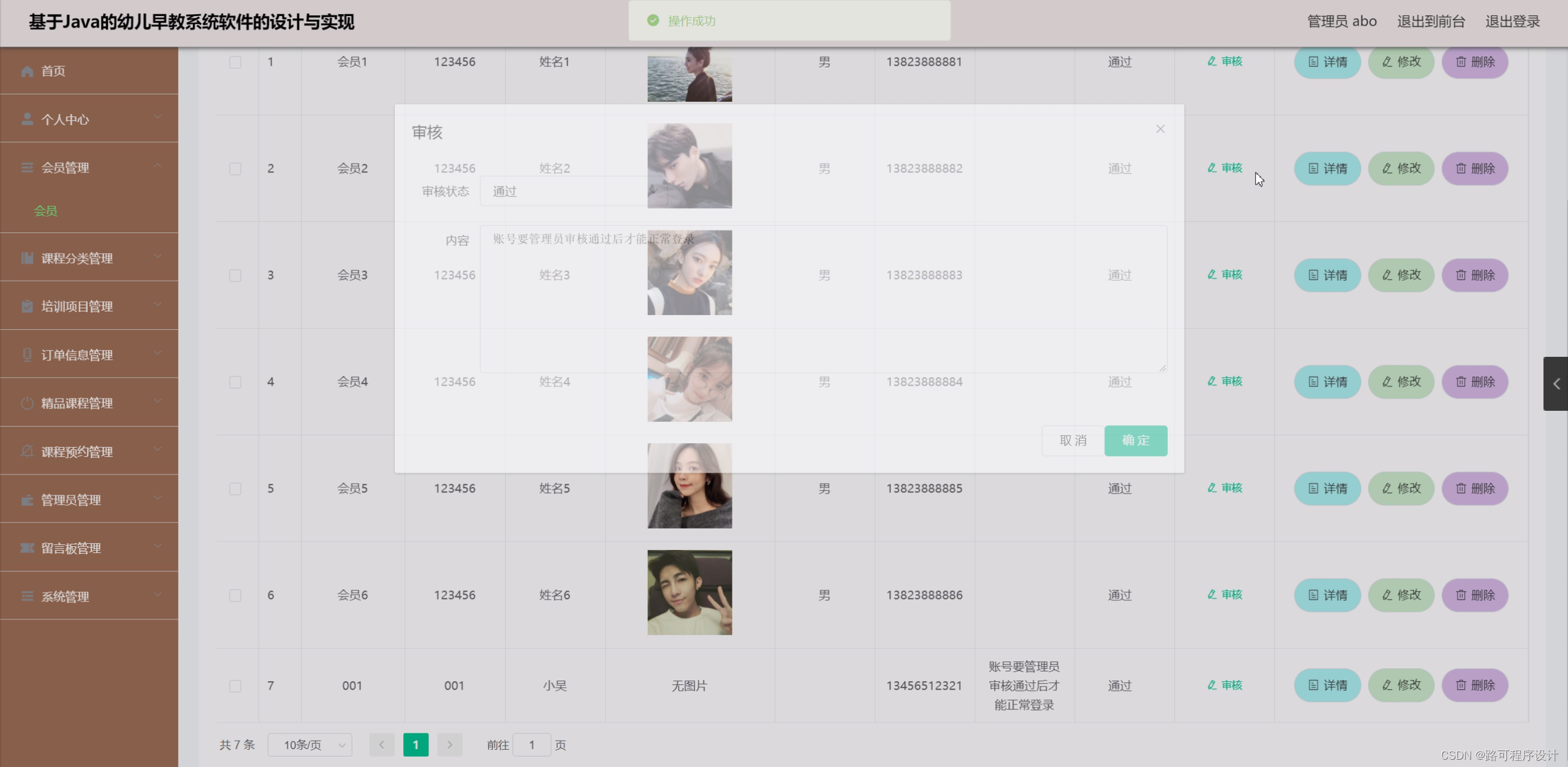Open 详情 for member 001 row
This screenshot has width=1568, height=767.
pos(1327,685)
